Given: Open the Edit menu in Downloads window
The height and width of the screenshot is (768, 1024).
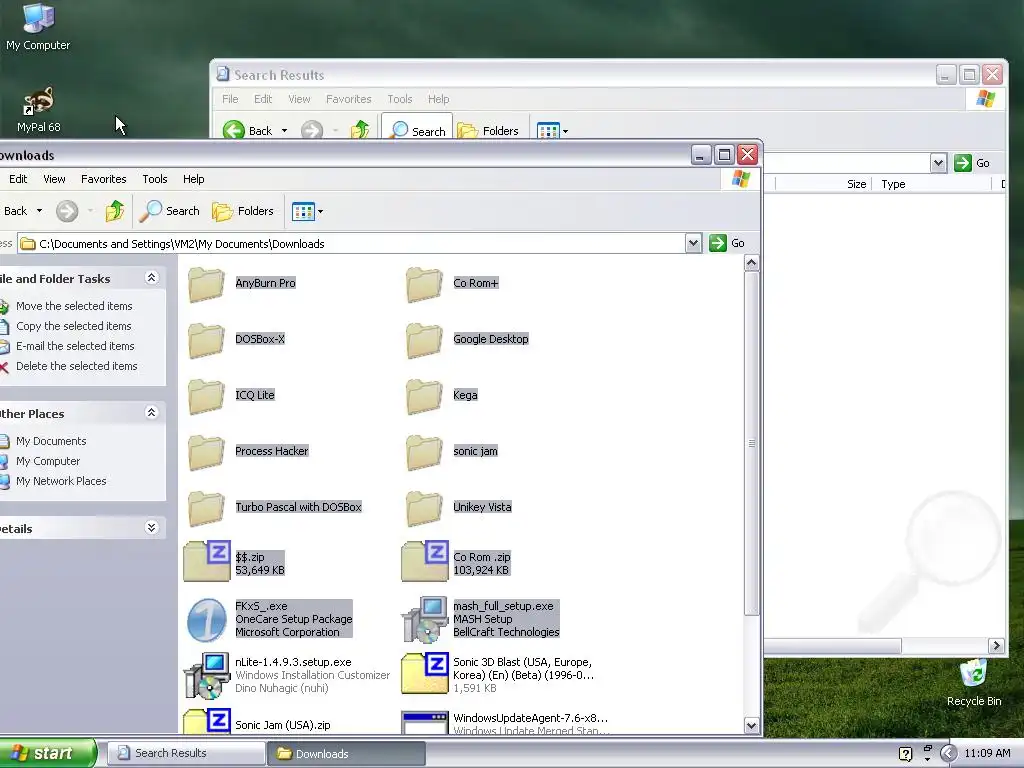Looking at the screenshot, I should [x=18, y=179].
